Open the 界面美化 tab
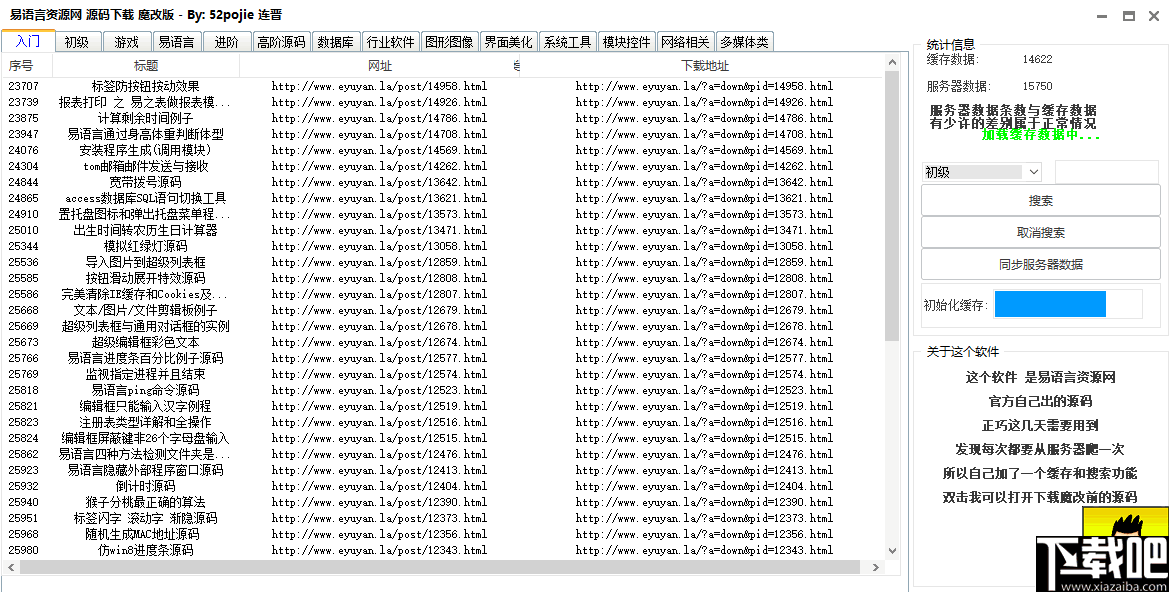This screenshot has width=1171, height=592. tap(509, 43)
